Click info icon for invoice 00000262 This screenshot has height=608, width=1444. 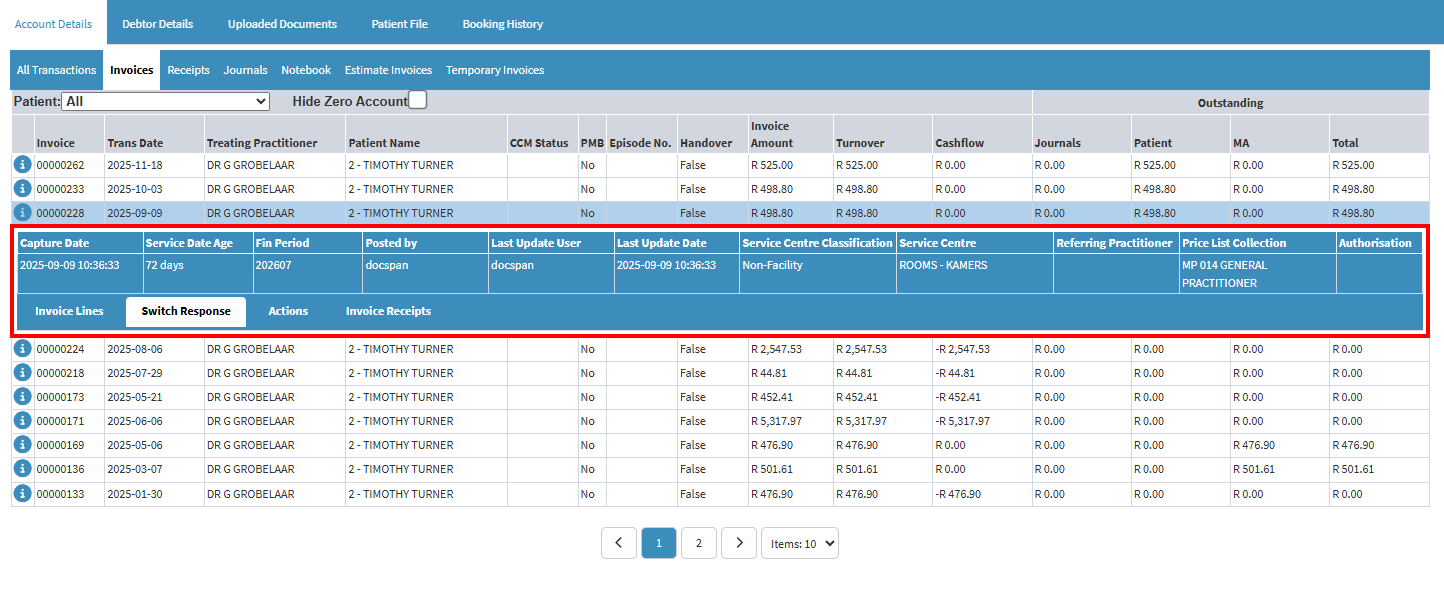click(22, 165)
